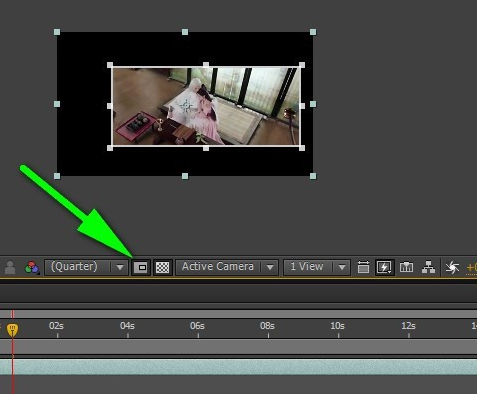
Task: Toggle the Region of Interest button
Action: (x=140, y=267)
